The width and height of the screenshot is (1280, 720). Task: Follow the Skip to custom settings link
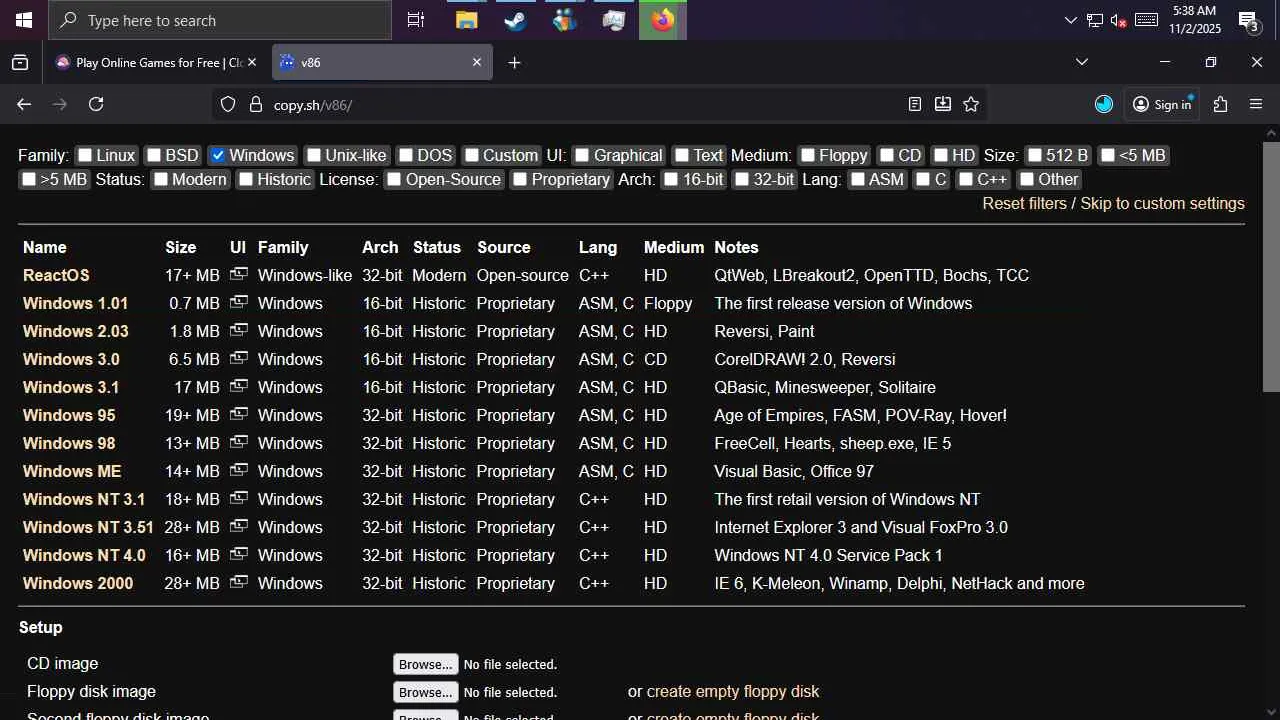[x=1163, y=203]
